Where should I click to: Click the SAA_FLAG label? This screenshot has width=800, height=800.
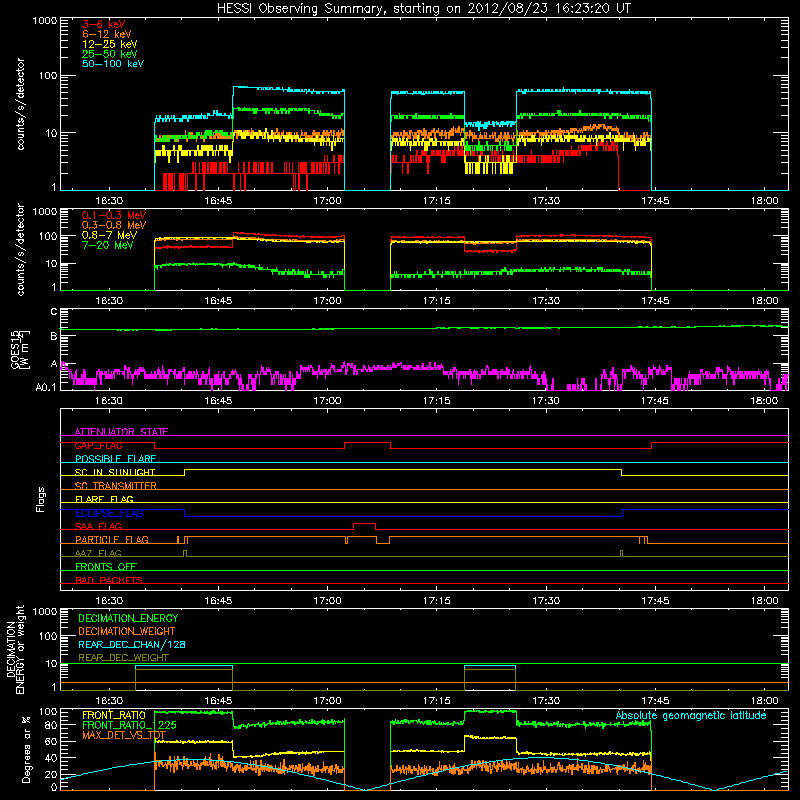click(x=98, y=526)
